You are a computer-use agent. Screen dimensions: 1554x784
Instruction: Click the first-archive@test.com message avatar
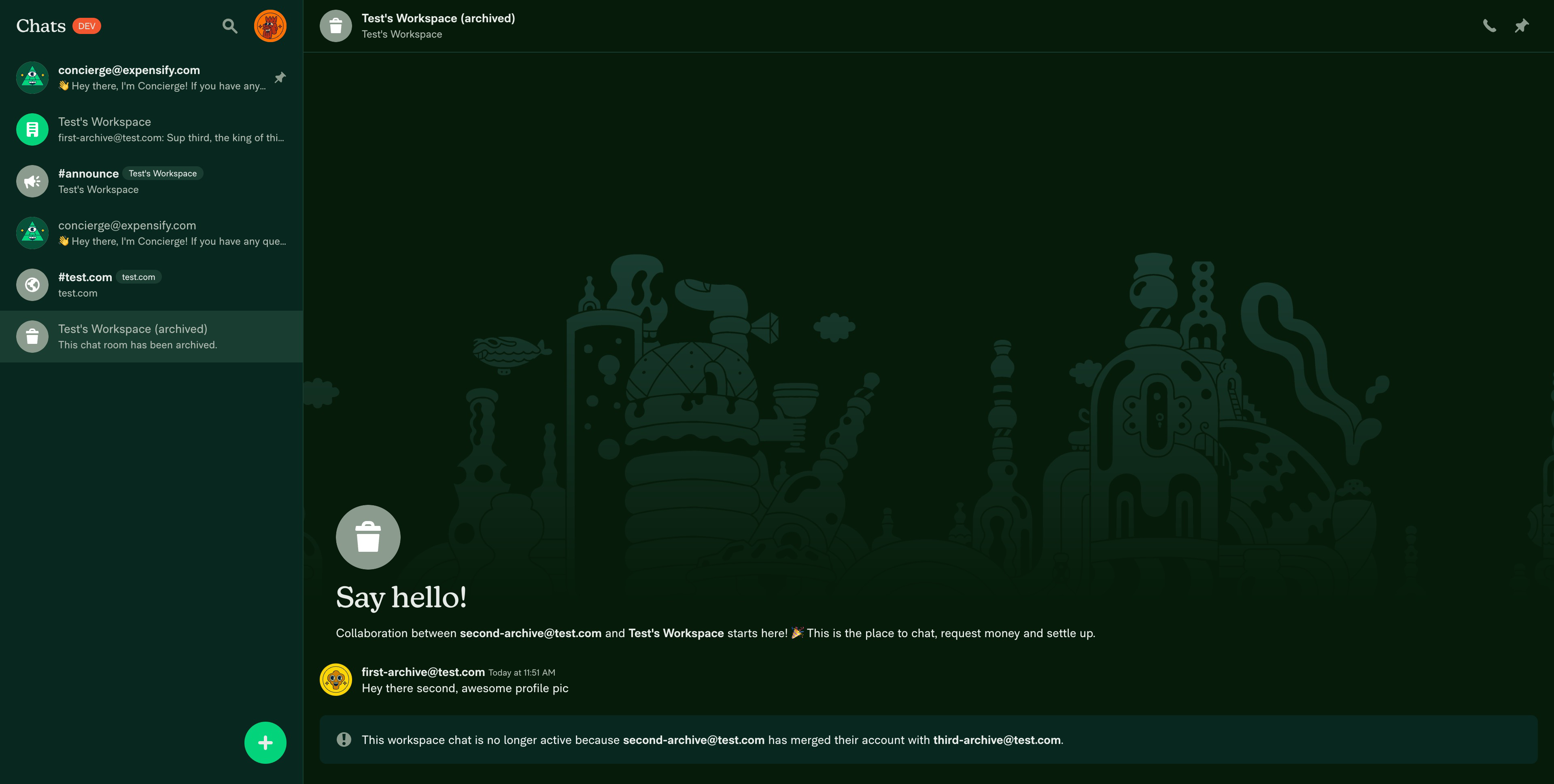click(x=336, y=680)
